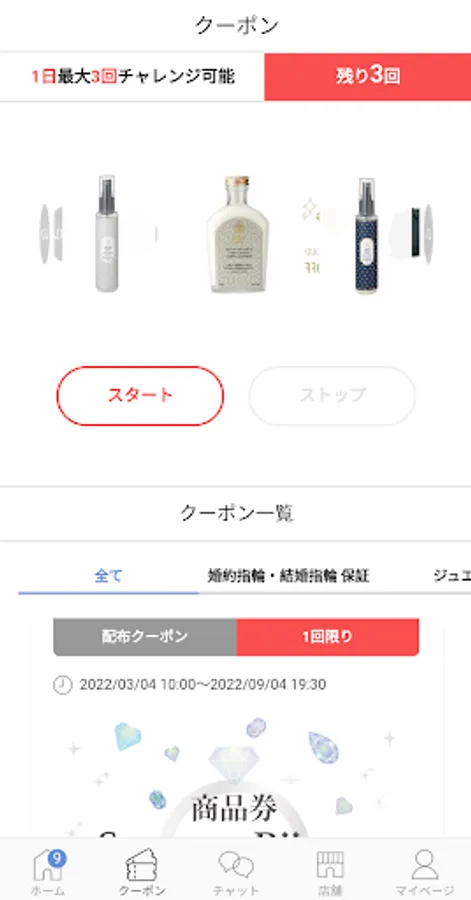Image resolution: width=471 pixels, height=900 pixels.
Task: Click the クーポン一覧 section header
Action: click(x=236, y=513)
